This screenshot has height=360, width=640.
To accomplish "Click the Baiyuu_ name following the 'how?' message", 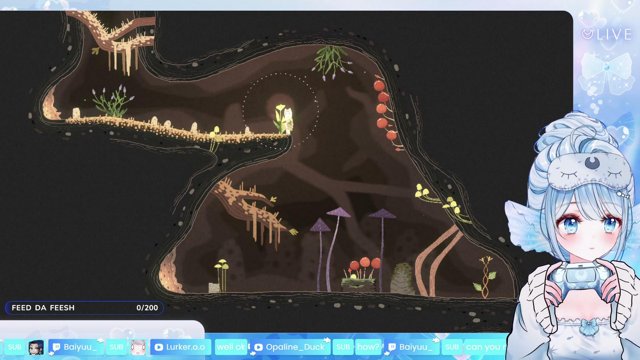I will pos(415,347).
